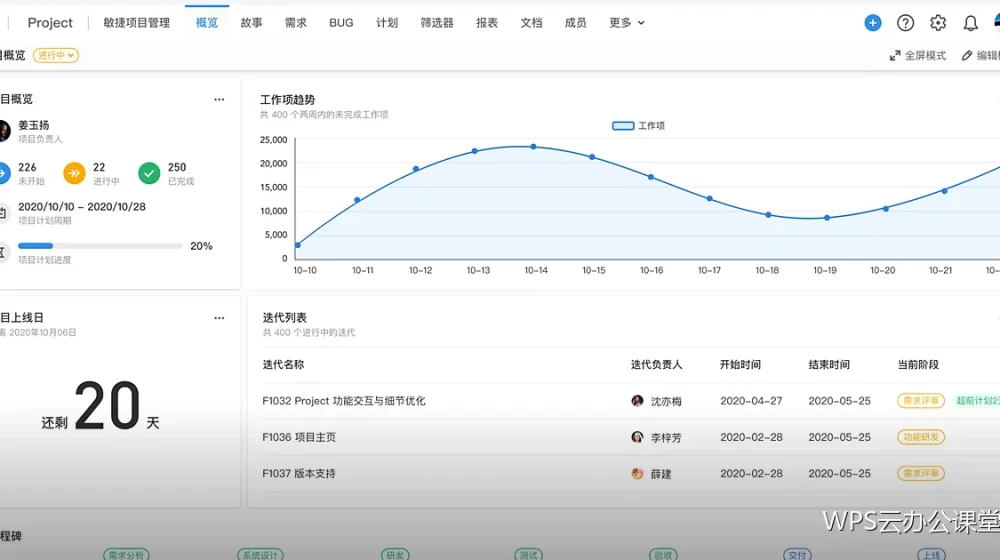Viewport: 1000px width, 560px height.
Task: Click the green completed check icon
Action: 149,173
